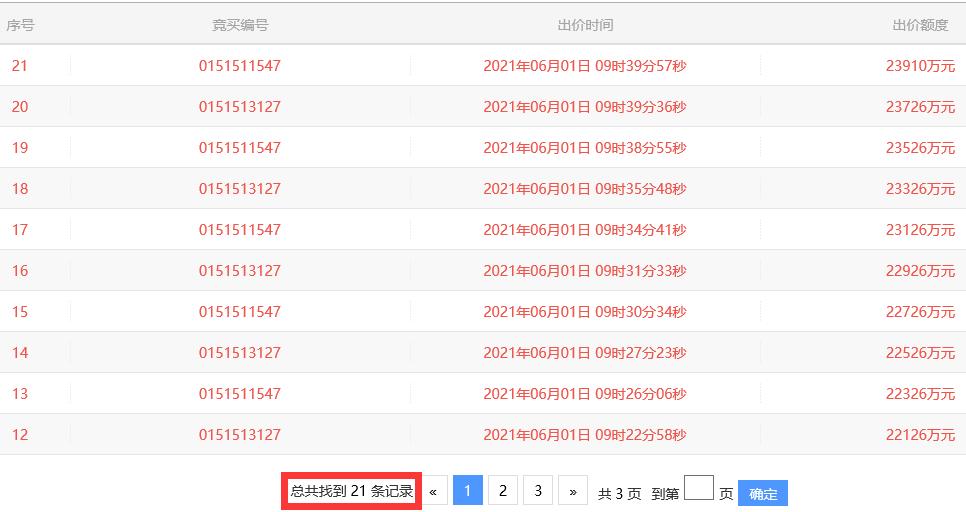The width and height of the screenshot is (966, 512).
Task: Select row number 15 cell
Action: pos(20,312)
